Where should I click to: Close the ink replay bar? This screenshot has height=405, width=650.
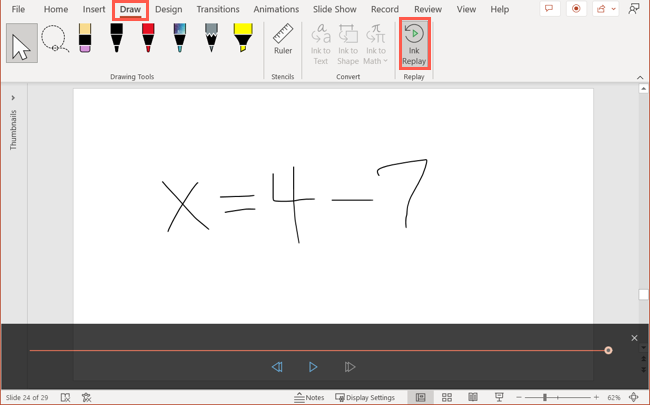tap(634, 338)
